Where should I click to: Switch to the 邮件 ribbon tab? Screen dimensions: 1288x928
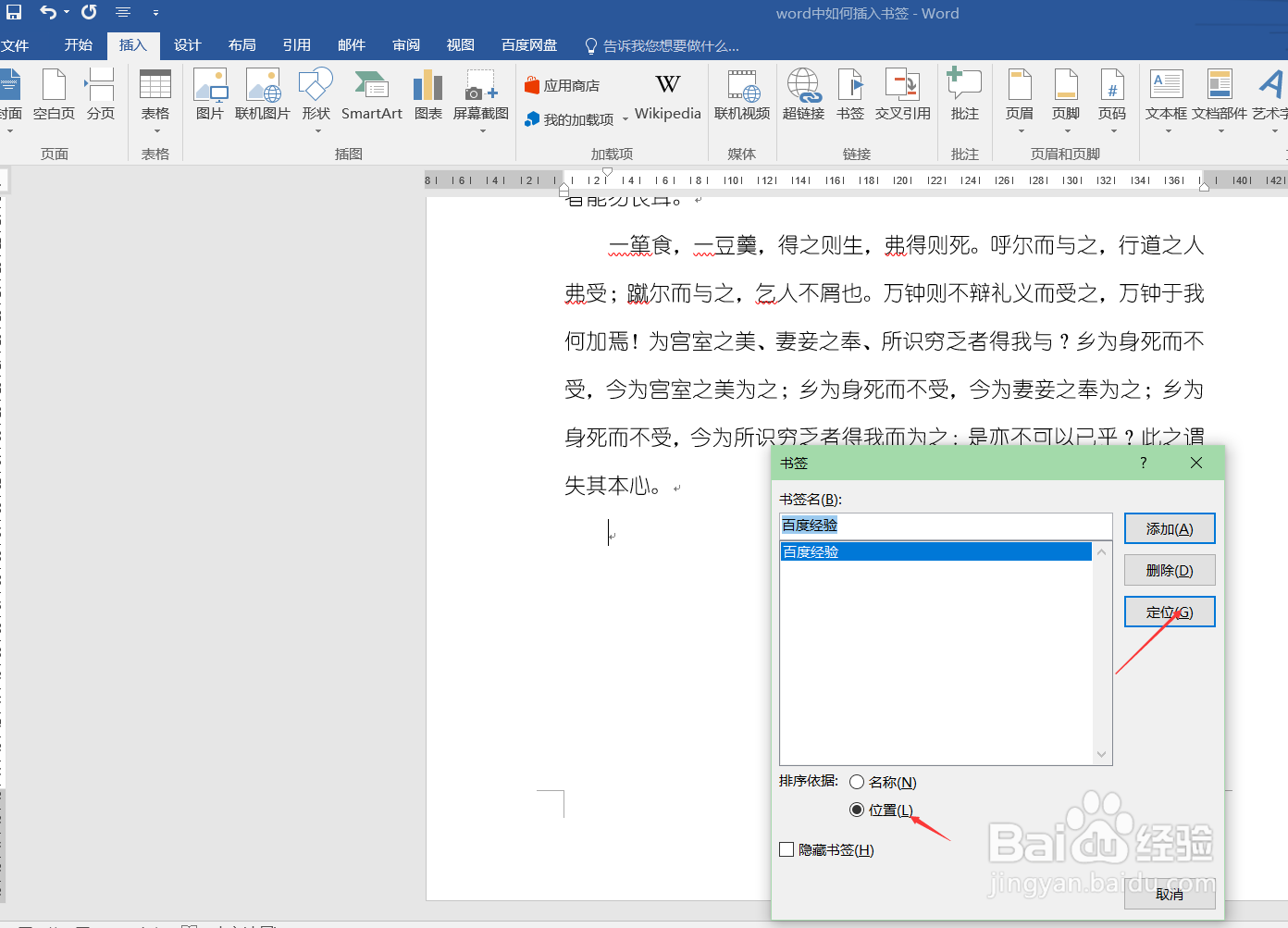352,44
